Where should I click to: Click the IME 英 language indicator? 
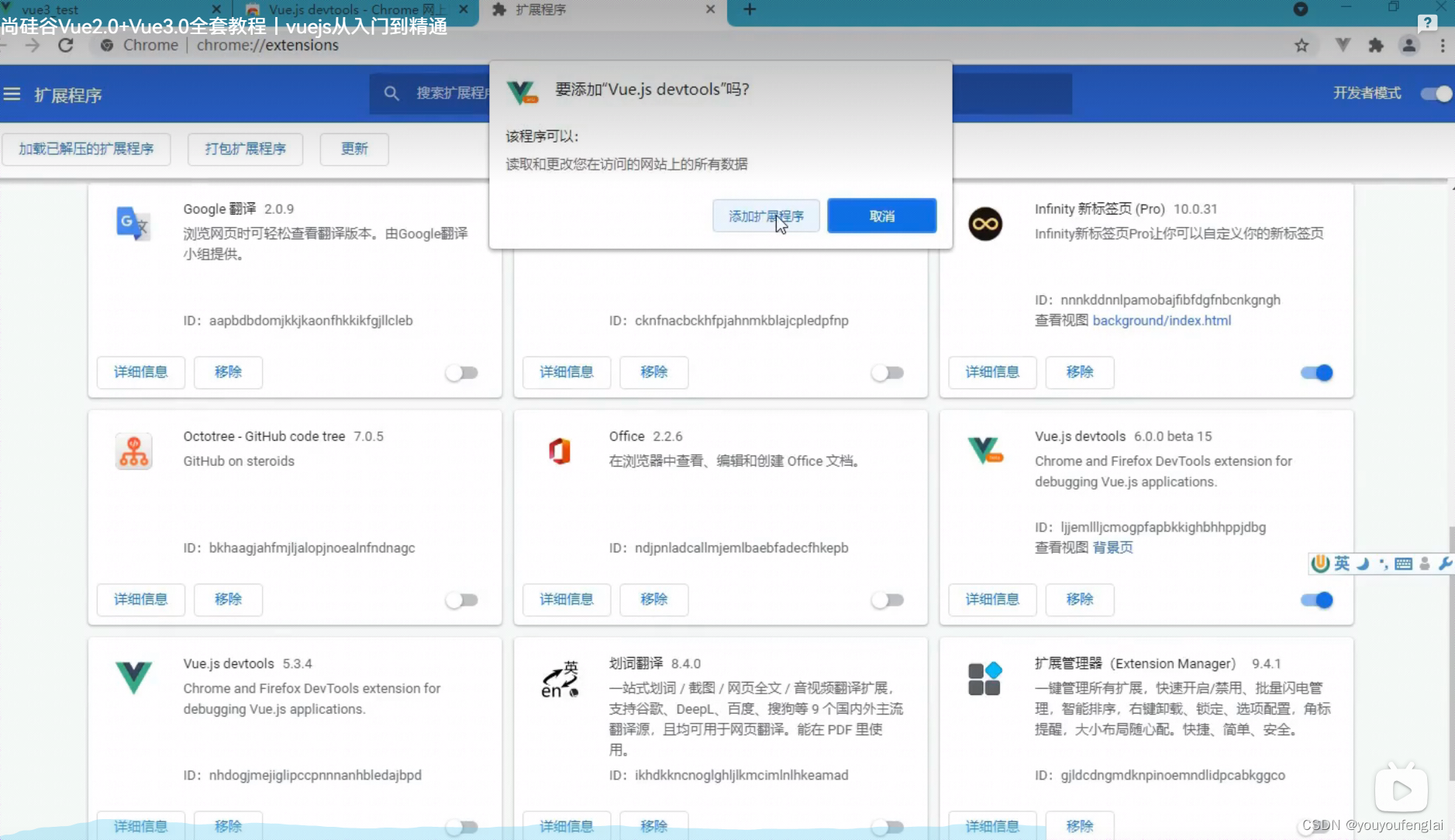click(x=1342, y=563)
